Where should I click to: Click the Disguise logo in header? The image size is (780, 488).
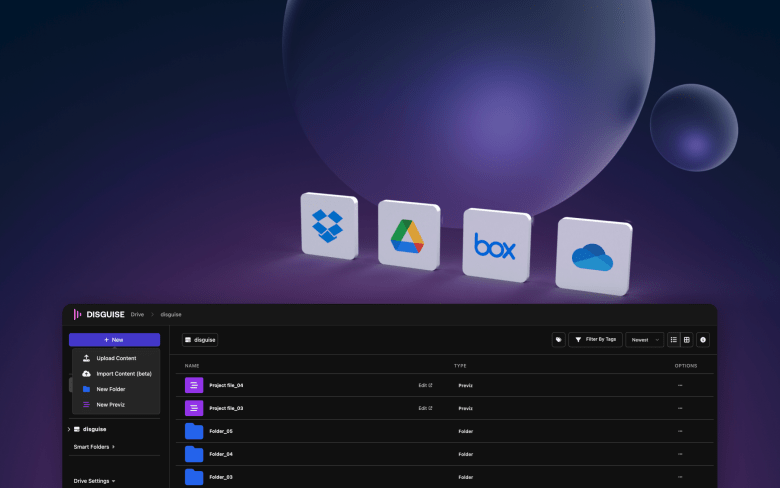click(x=101, y=314)
